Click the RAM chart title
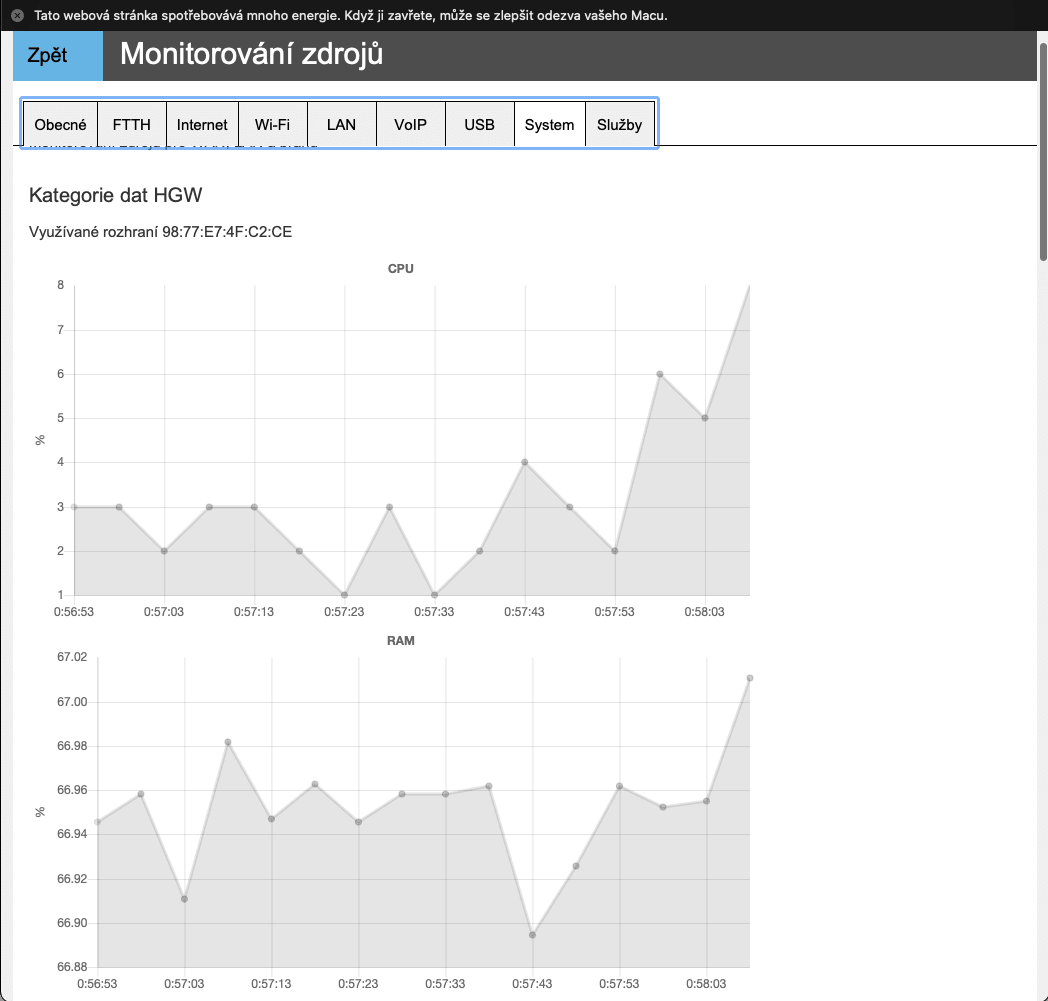 (400, 641)
